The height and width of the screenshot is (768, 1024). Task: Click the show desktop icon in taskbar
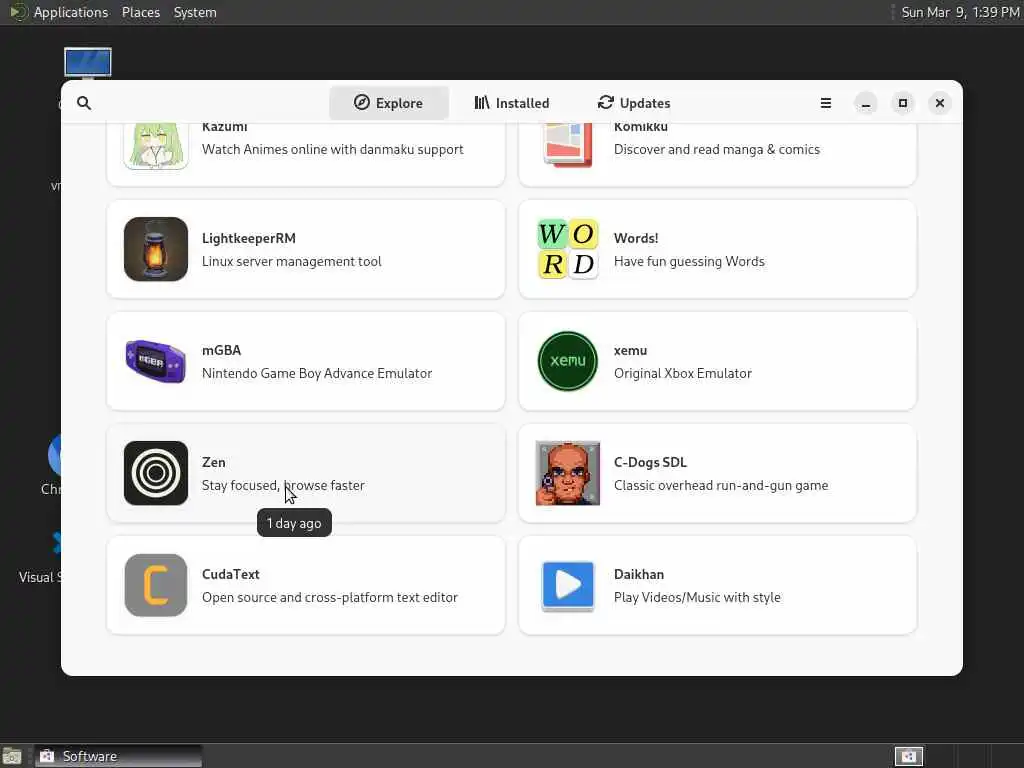click(x=12, y=756)
